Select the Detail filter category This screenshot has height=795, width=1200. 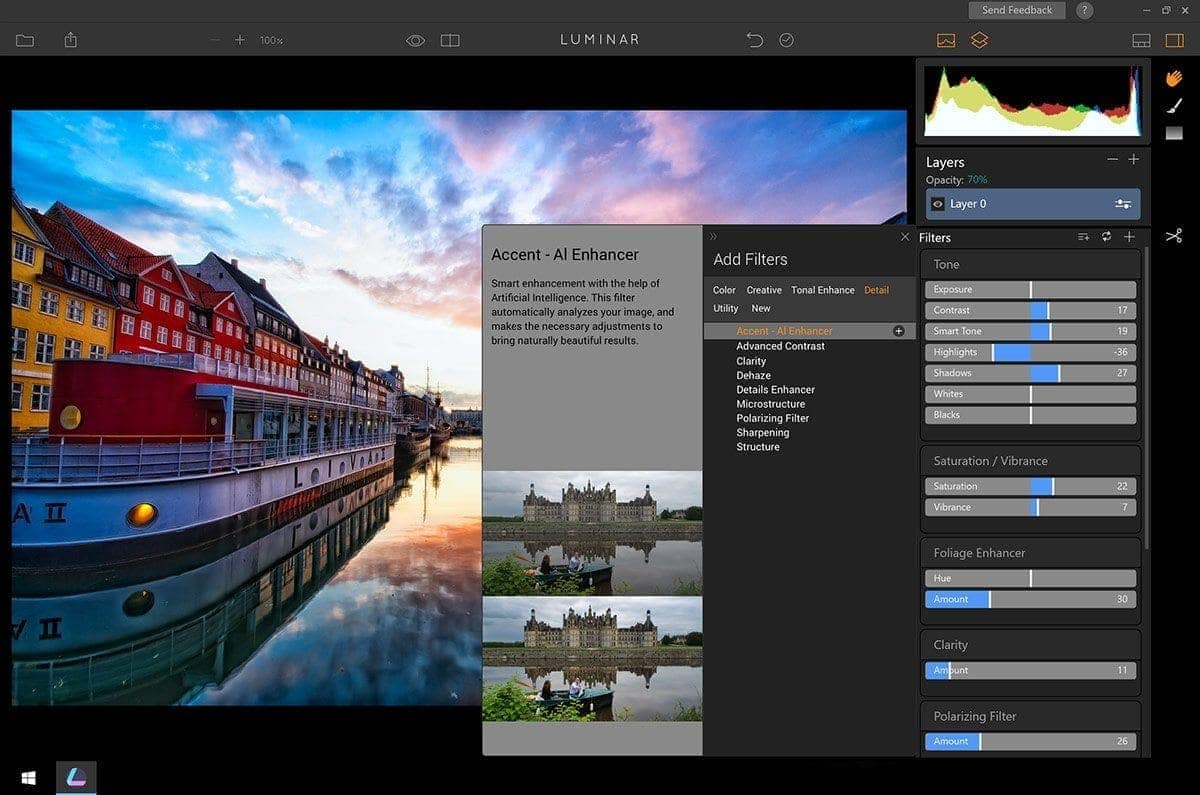pos(876,290)
